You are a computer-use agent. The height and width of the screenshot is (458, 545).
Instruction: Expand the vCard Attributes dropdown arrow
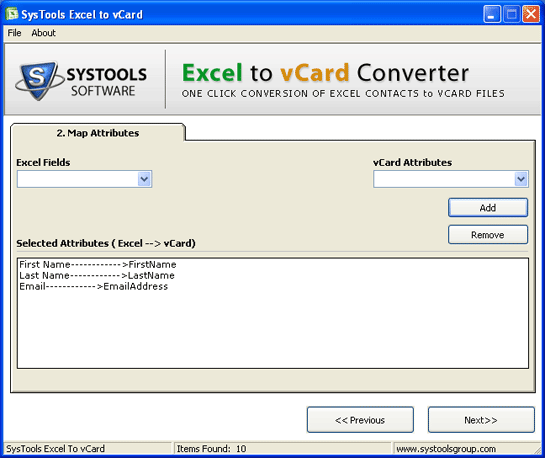pos(521,179)
